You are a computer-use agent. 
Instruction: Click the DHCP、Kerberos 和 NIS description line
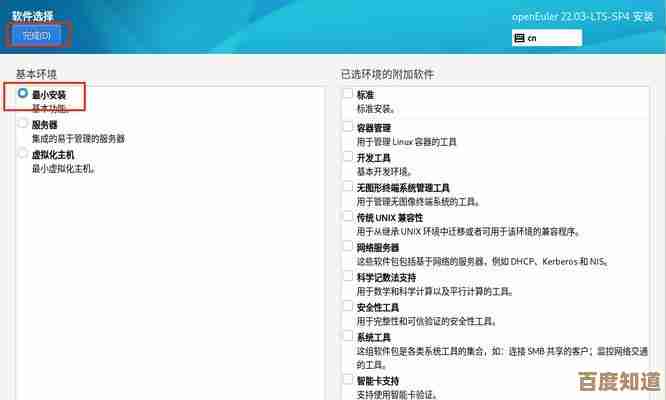pos(483,262)
